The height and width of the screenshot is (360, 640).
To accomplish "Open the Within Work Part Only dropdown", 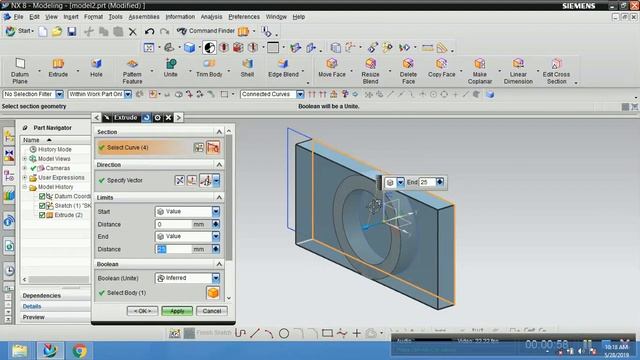I will click(x=128, y=94).
